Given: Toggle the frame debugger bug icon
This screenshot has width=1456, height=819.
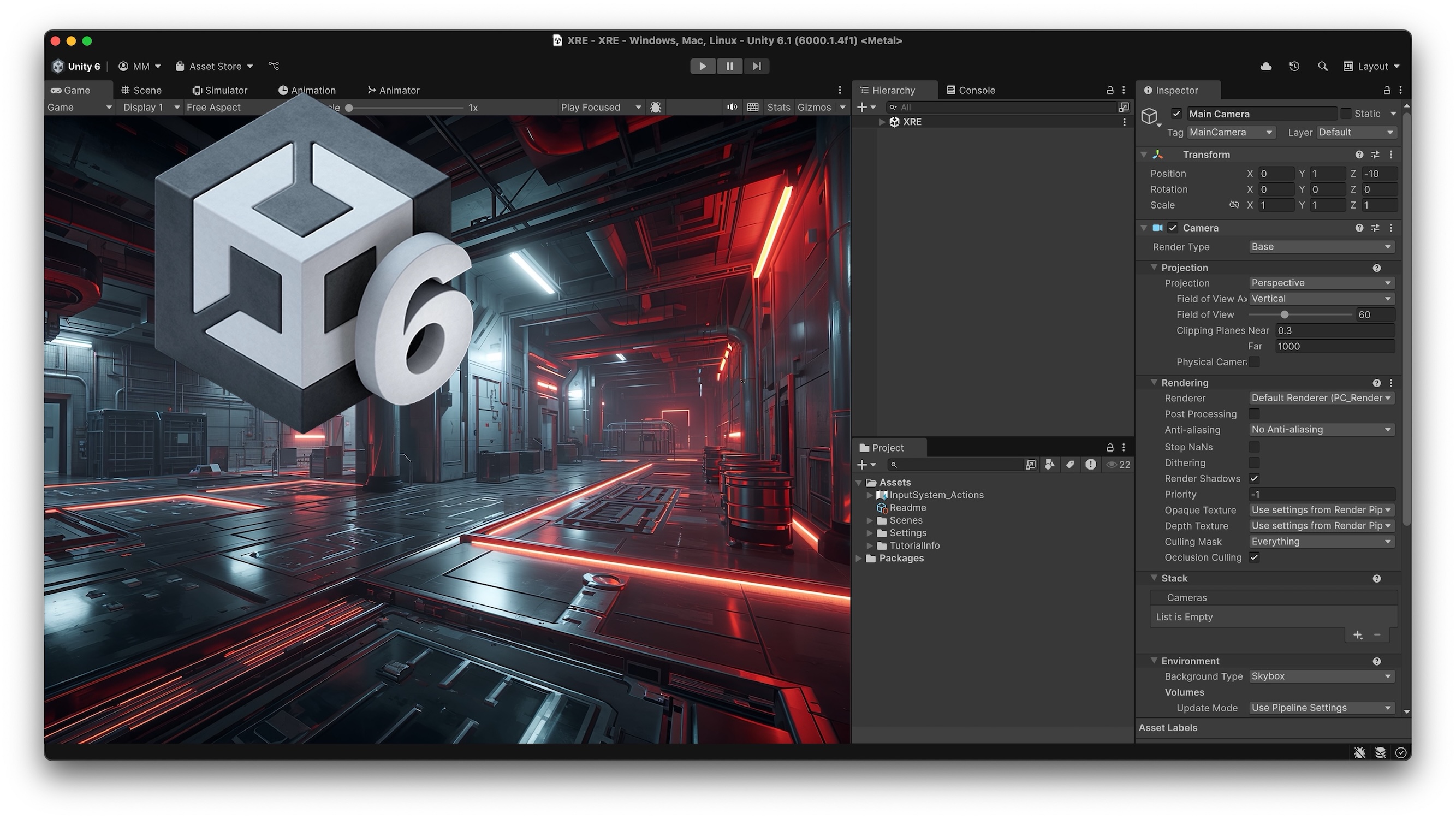Looking at the screenshot, I should (x=655, y=107).
